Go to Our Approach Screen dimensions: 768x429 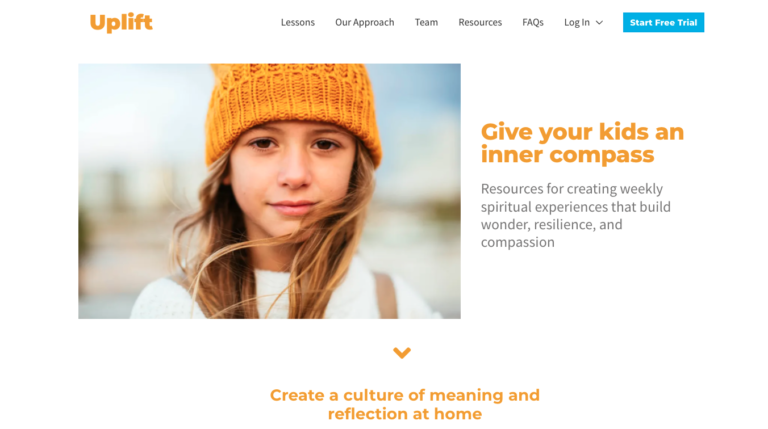tap(364, 23)
